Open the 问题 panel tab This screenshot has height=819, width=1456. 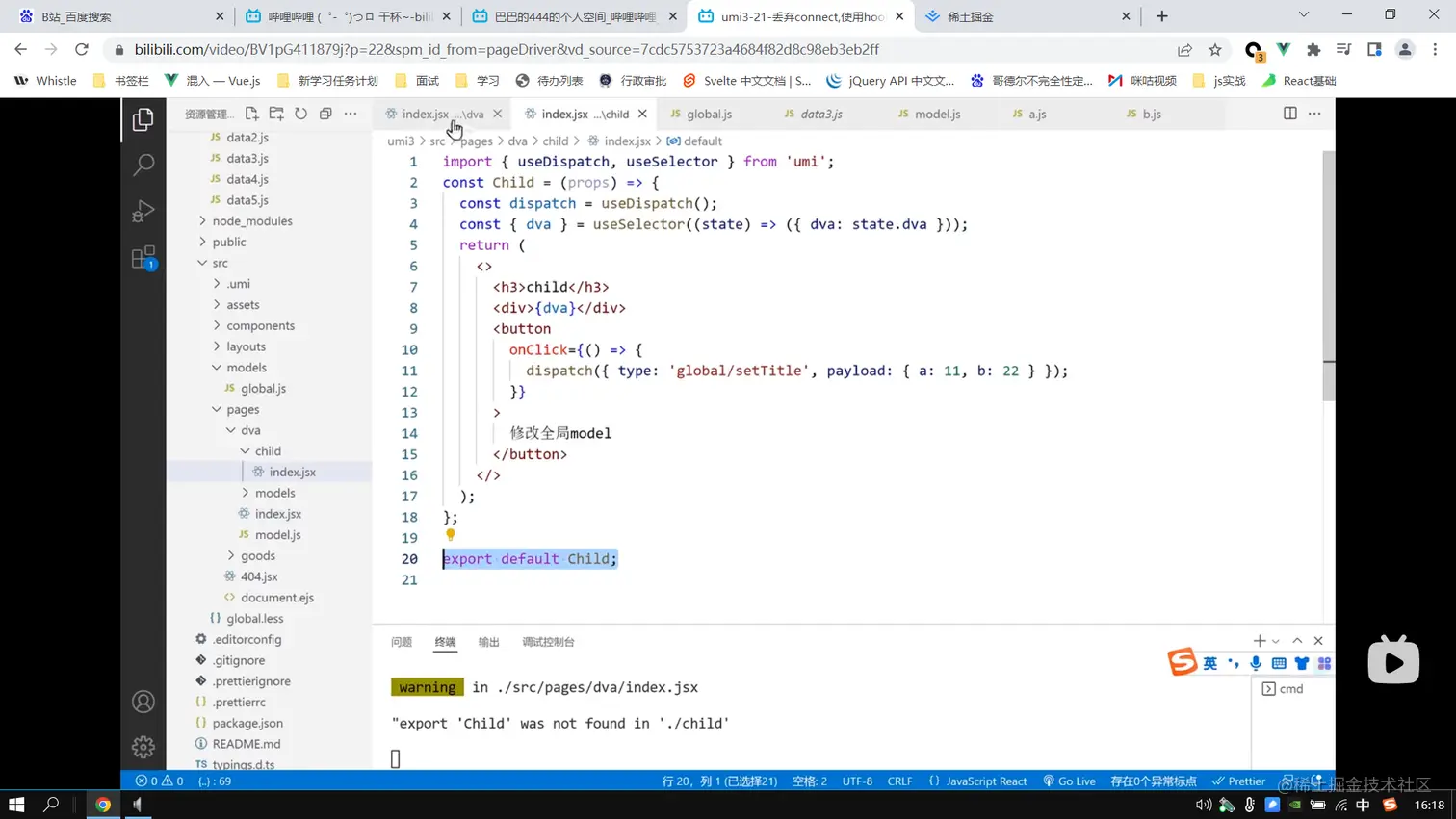pos(402,642)
